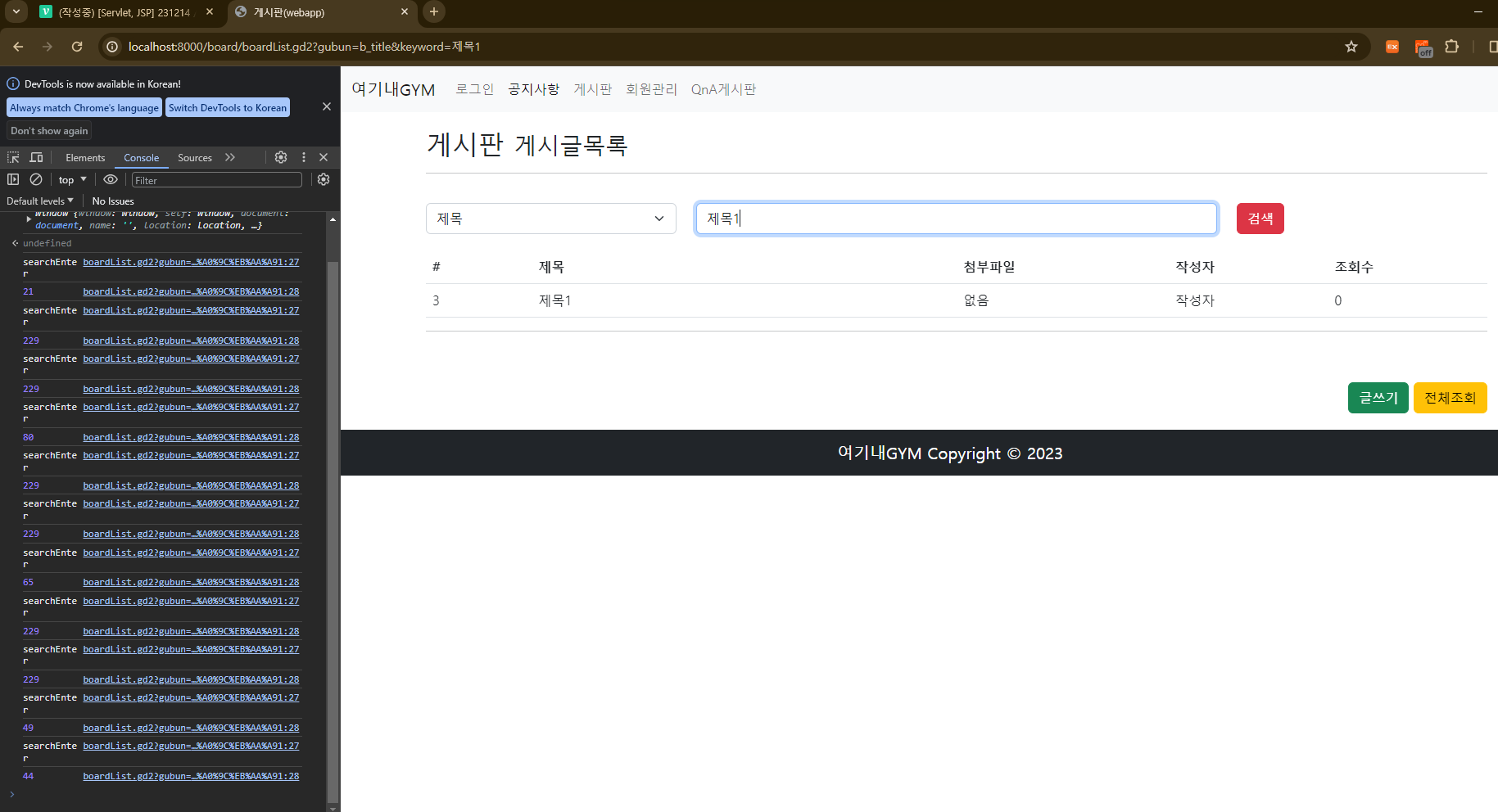The image size is (1498, 812).
Task: Click 'Always match Chrome's language' button
Action: [x=84, y=108]
